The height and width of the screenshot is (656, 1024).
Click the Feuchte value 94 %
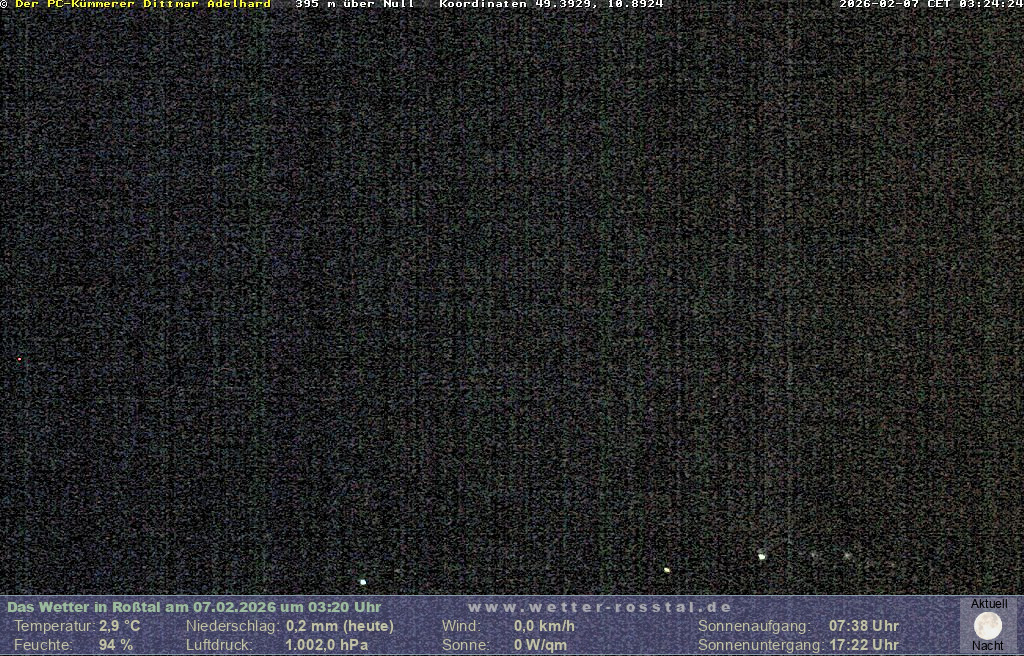[x=115, y=645]
